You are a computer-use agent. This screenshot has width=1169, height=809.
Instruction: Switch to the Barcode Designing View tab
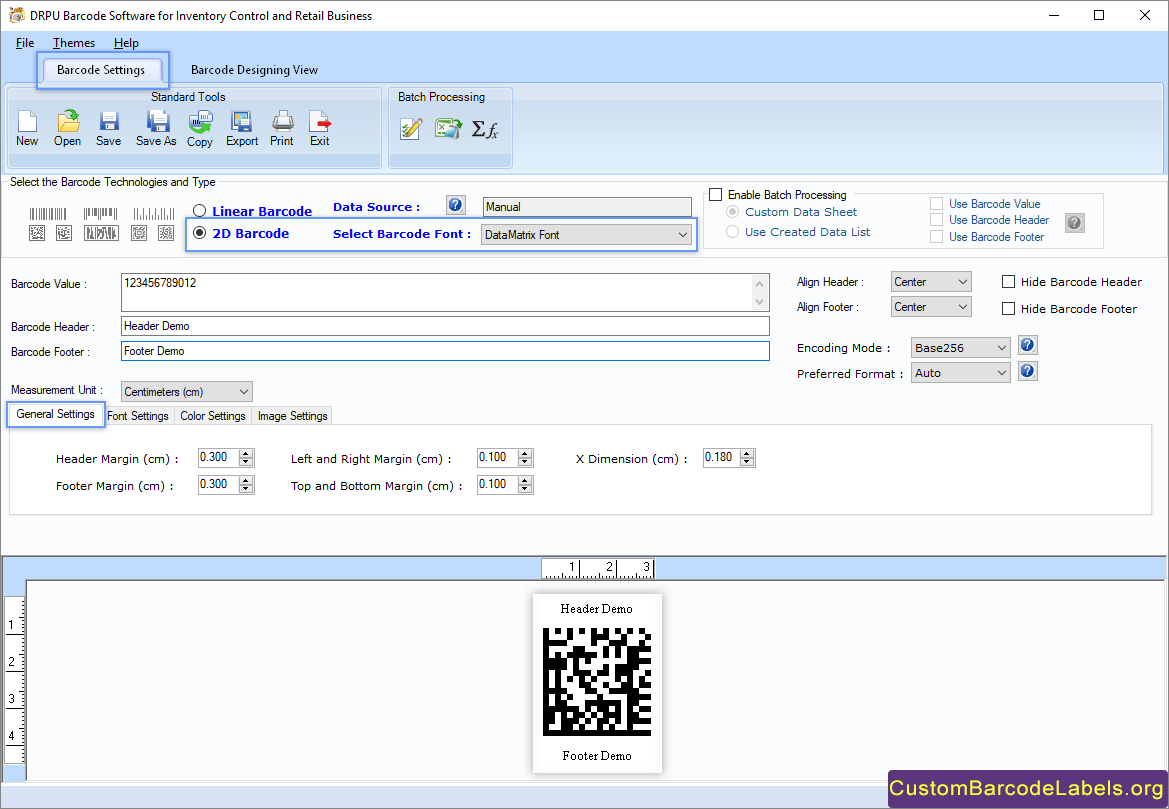[x=254, y=70]
